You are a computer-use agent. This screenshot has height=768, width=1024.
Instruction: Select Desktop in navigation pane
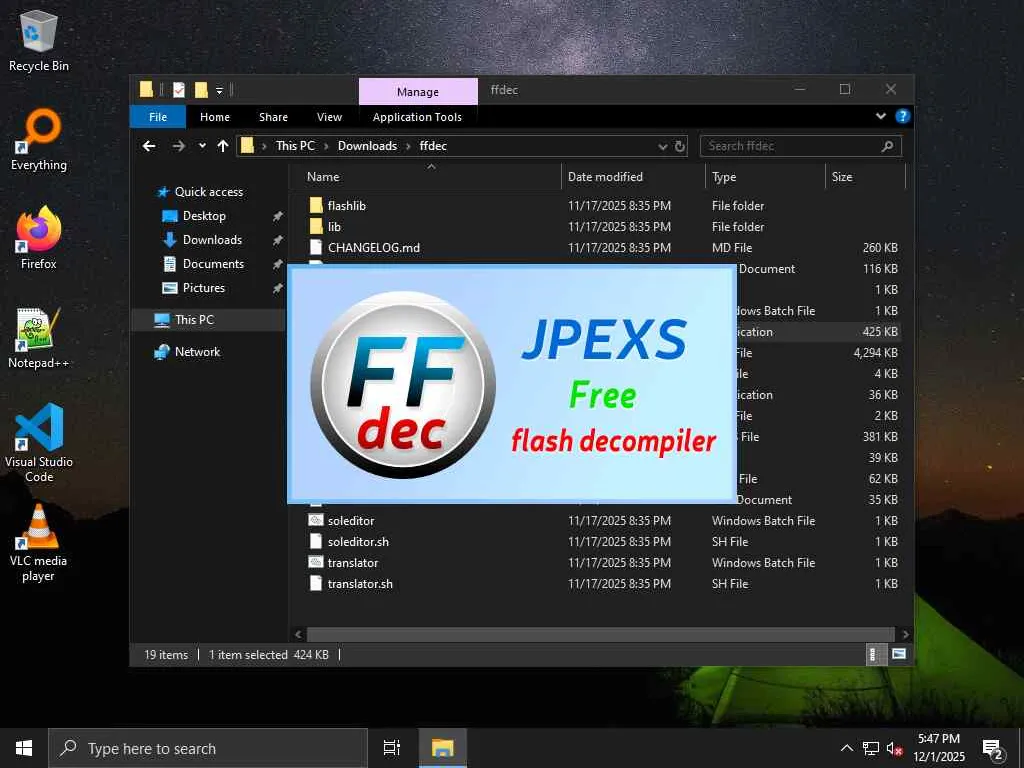(x=204, y=216)
